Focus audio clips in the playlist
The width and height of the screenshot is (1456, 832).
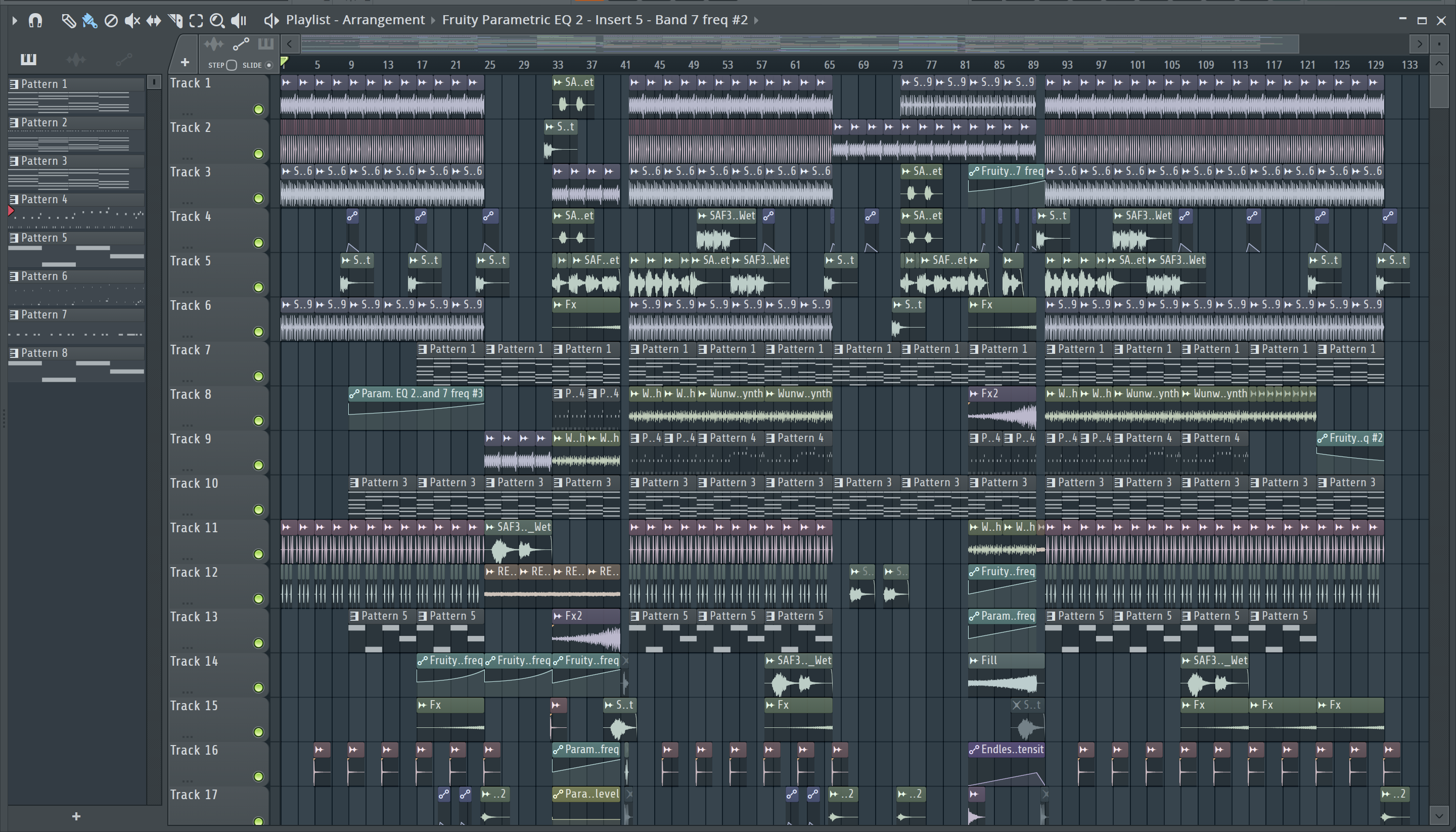(x=214, y=44)
